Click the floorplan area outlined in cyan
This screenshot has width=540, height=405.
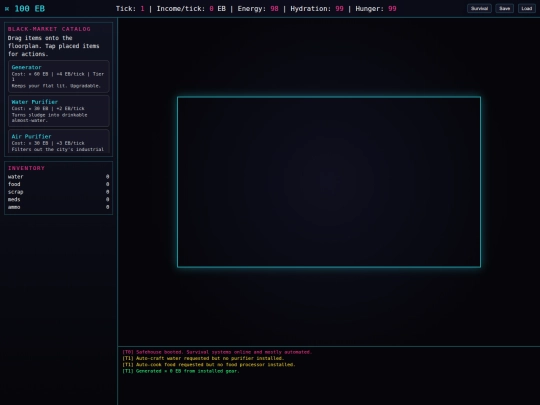(329, 182)
